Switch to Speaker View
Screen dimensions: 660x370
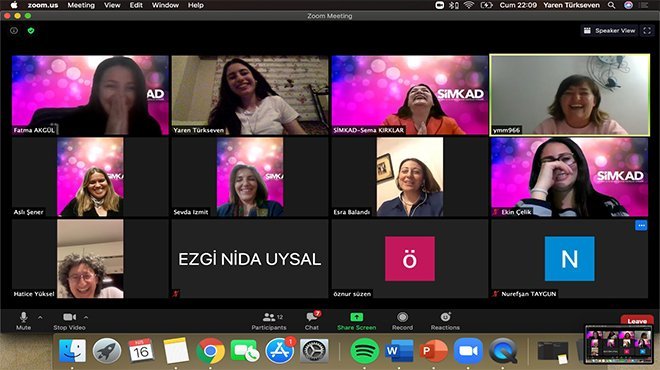(x=609, y=30)
